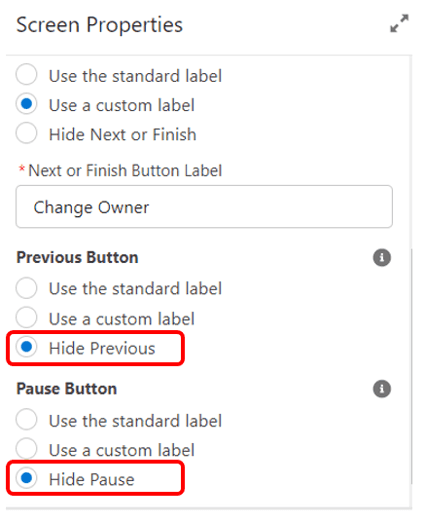Choose the Hide Previous radio option

26,347
